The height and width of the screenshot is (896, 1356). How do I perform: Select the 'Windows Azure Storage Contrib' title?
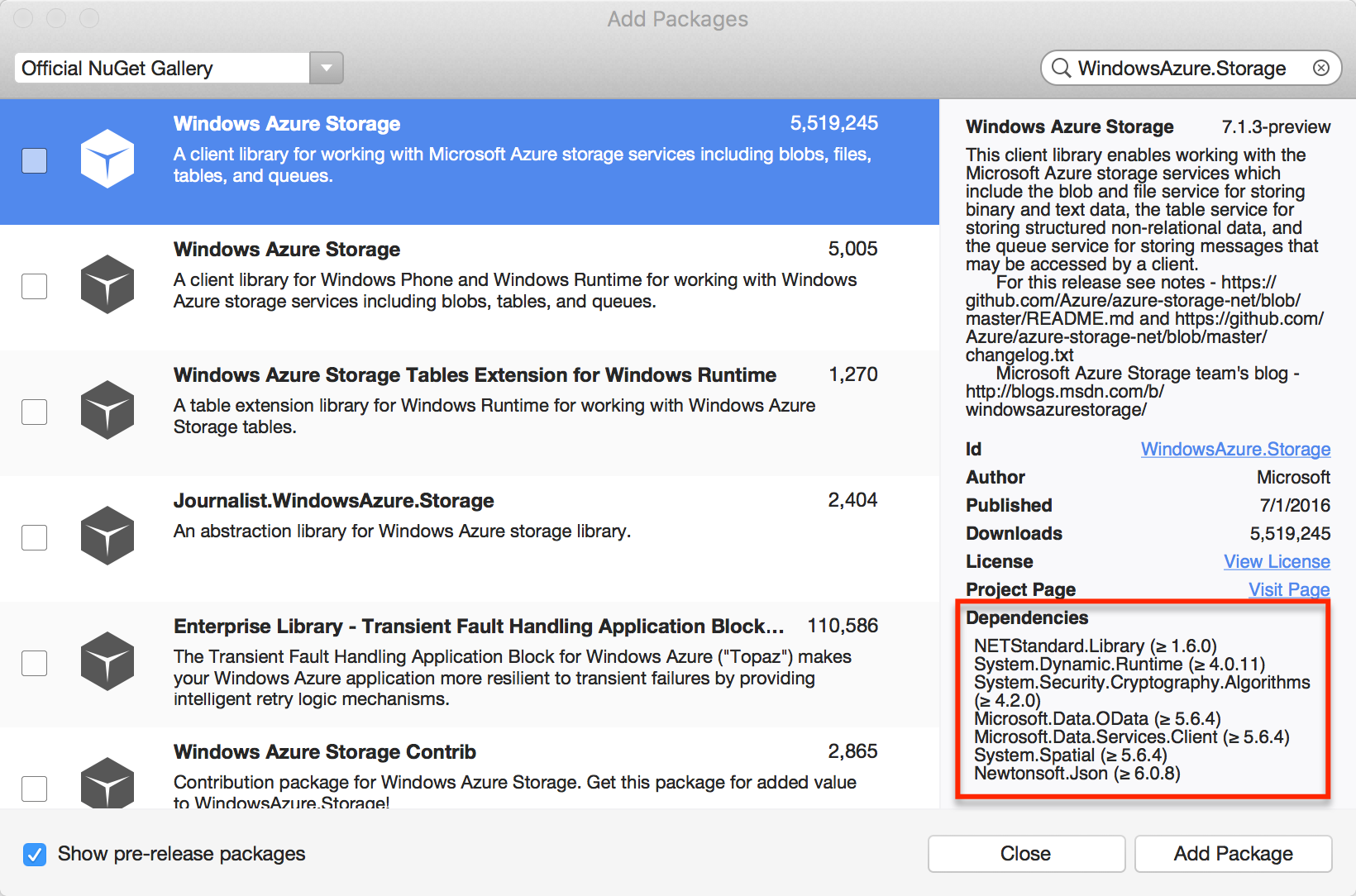tap(325, 752)
